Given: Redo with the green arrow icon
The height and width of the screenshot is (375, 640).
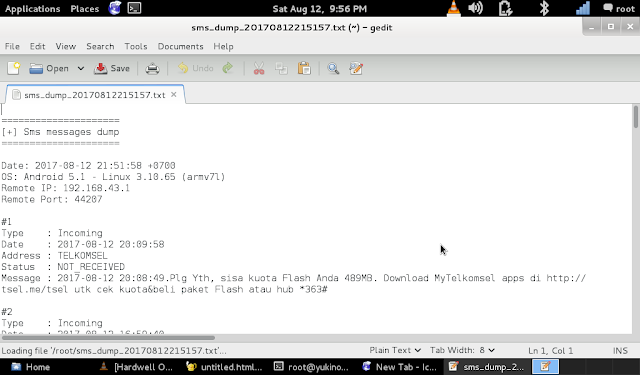Looking at the screenshot, I should (228, 68).
